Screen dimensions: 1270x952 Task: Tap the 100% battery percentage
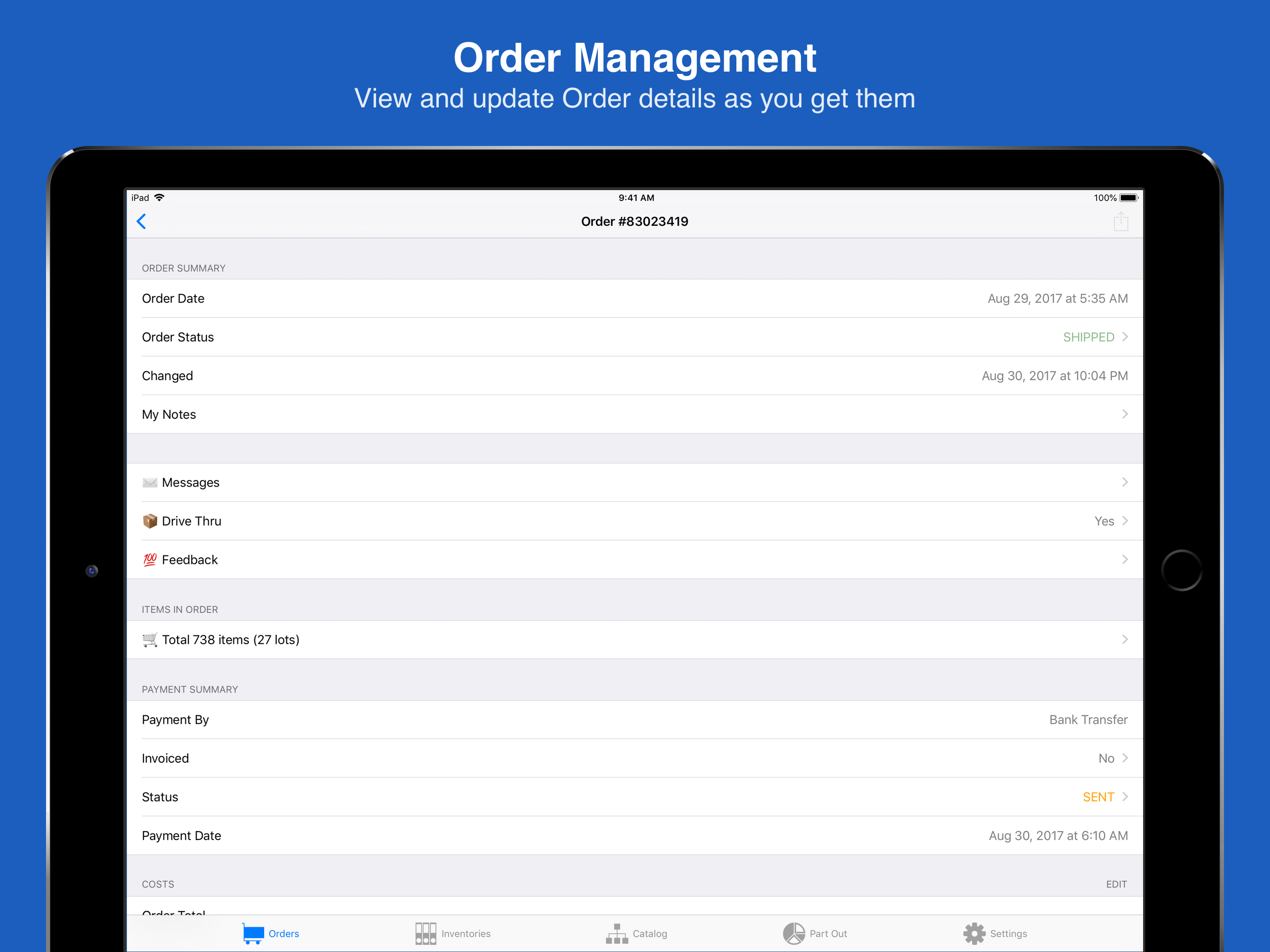click(x=1105, y=198)
